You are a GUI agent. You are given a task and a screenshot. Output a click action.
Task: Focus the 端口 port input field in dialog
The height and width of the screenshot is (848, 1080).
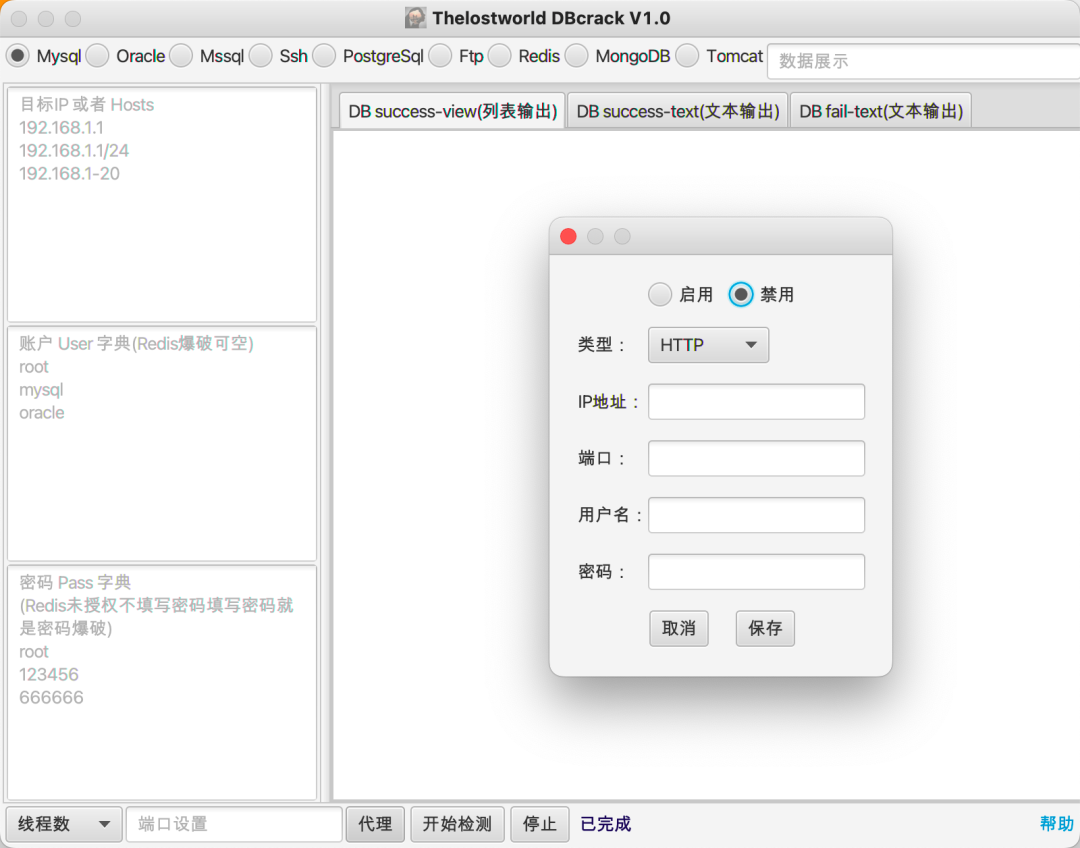(756, 458)
